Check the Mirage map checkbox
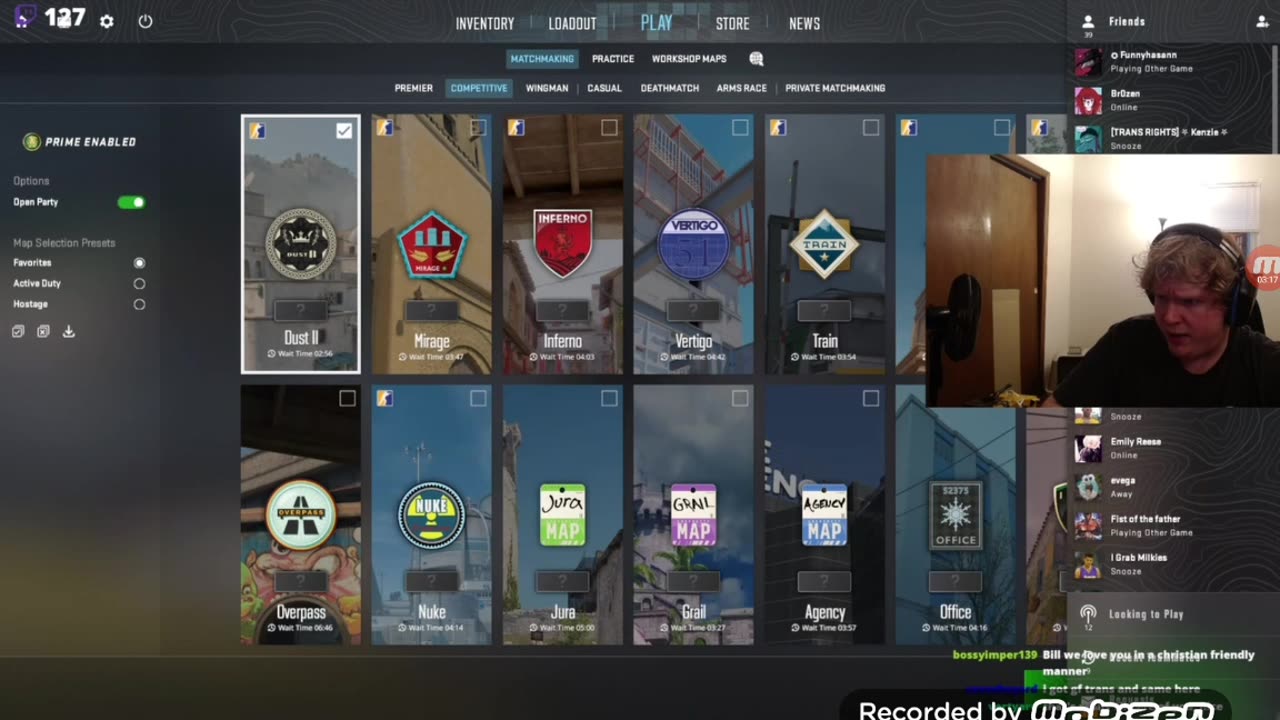 pos(478,128)
